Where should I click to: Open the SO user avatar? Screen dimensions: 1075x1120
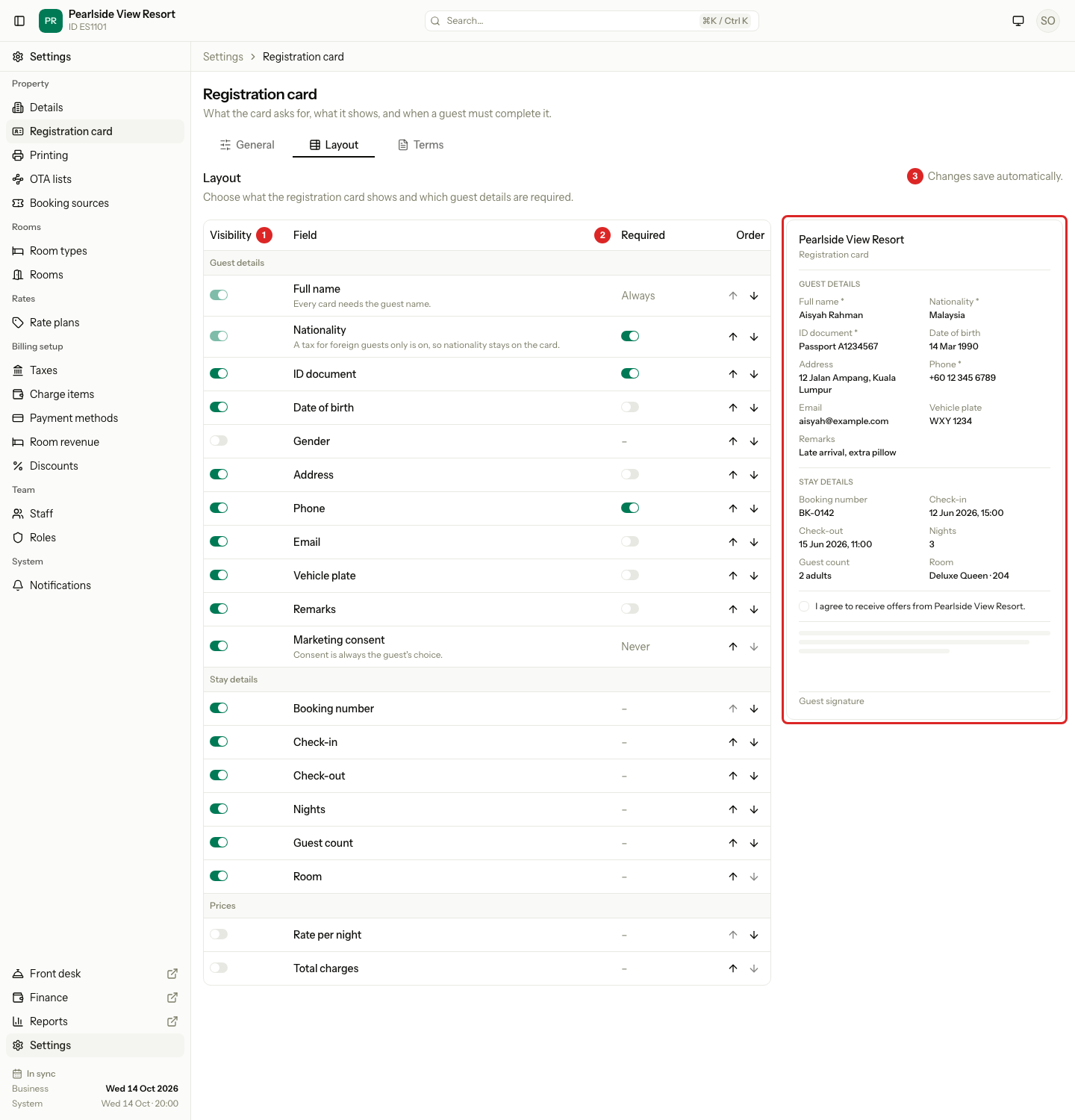pos(1048,21)
